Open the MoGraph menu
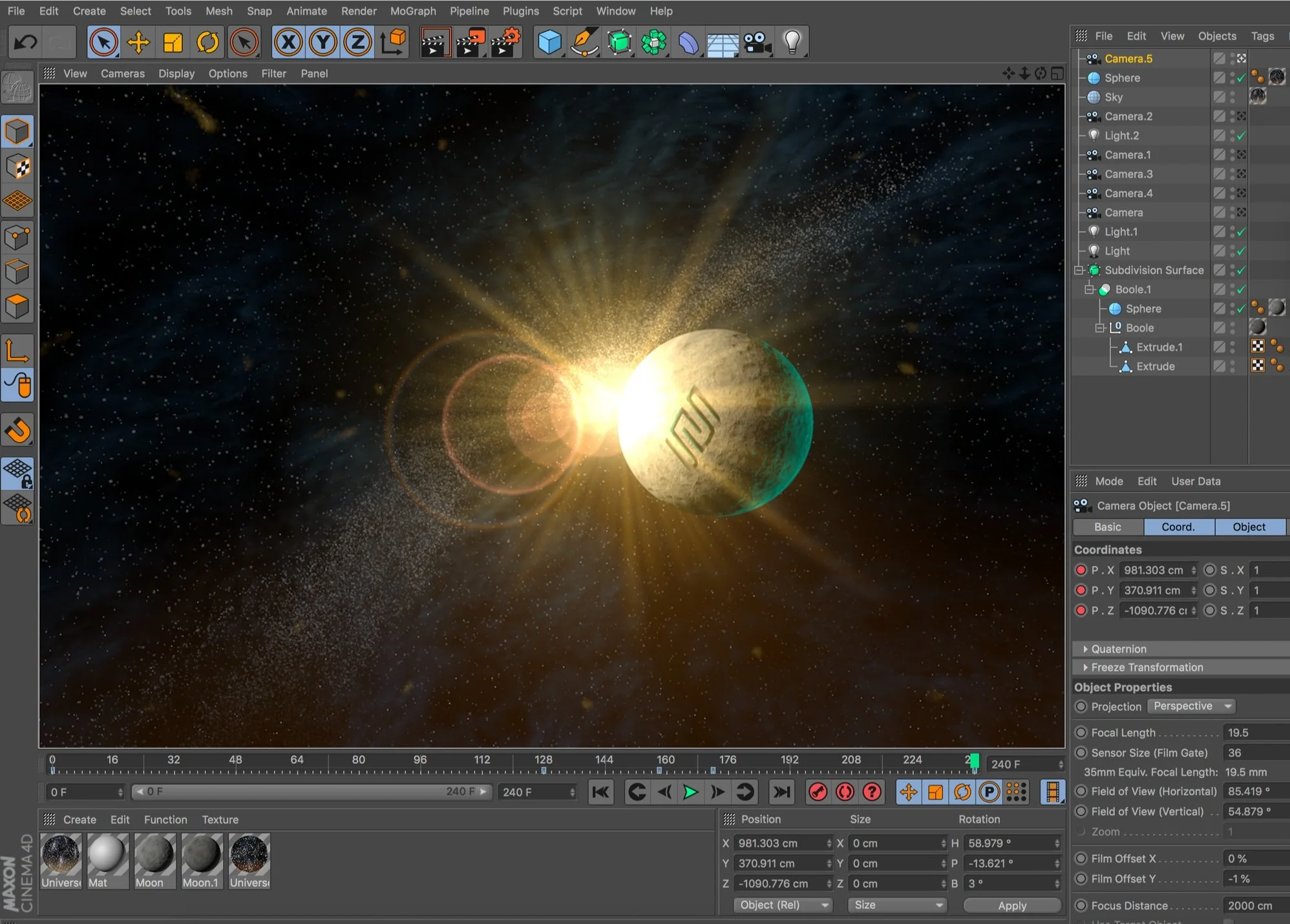1290x924 pixels. tap(412, 11)
